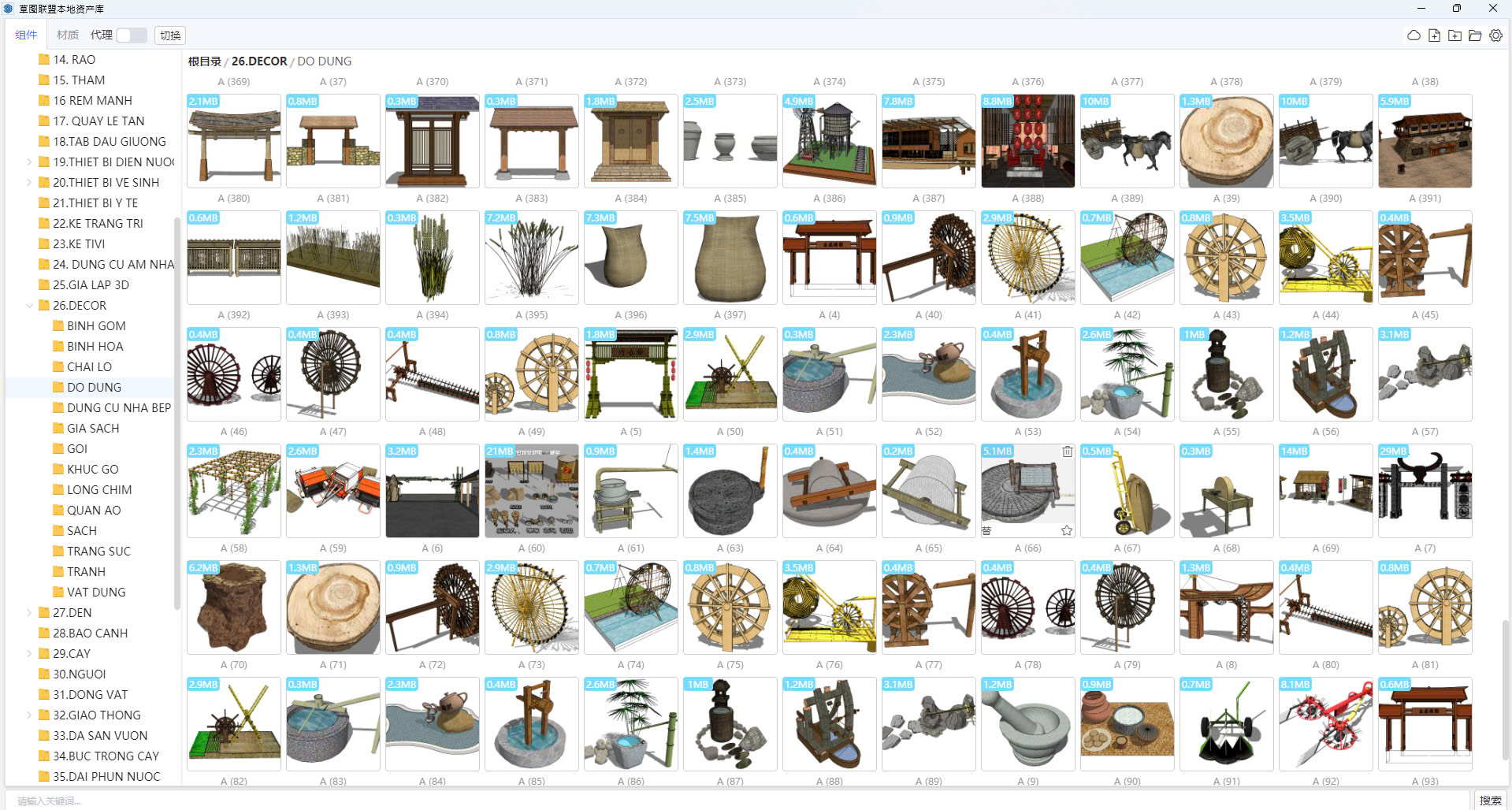
Task: Expand the 32.GIAO THONG folder
Action: (x=29, y=715)
